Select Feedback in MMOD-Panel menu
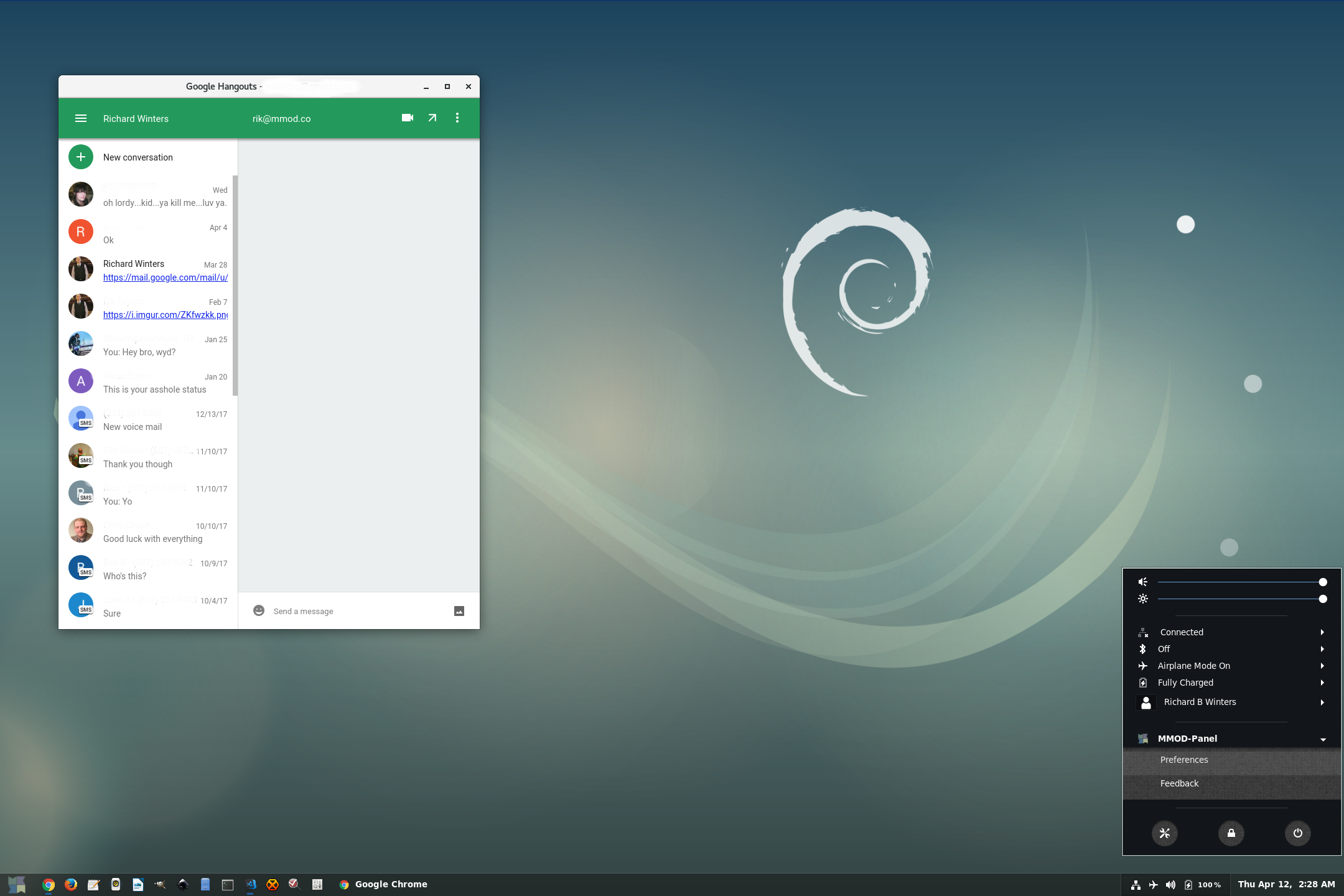The width and height of the screenshot is (1344, 896). [x=1232, y=783]
